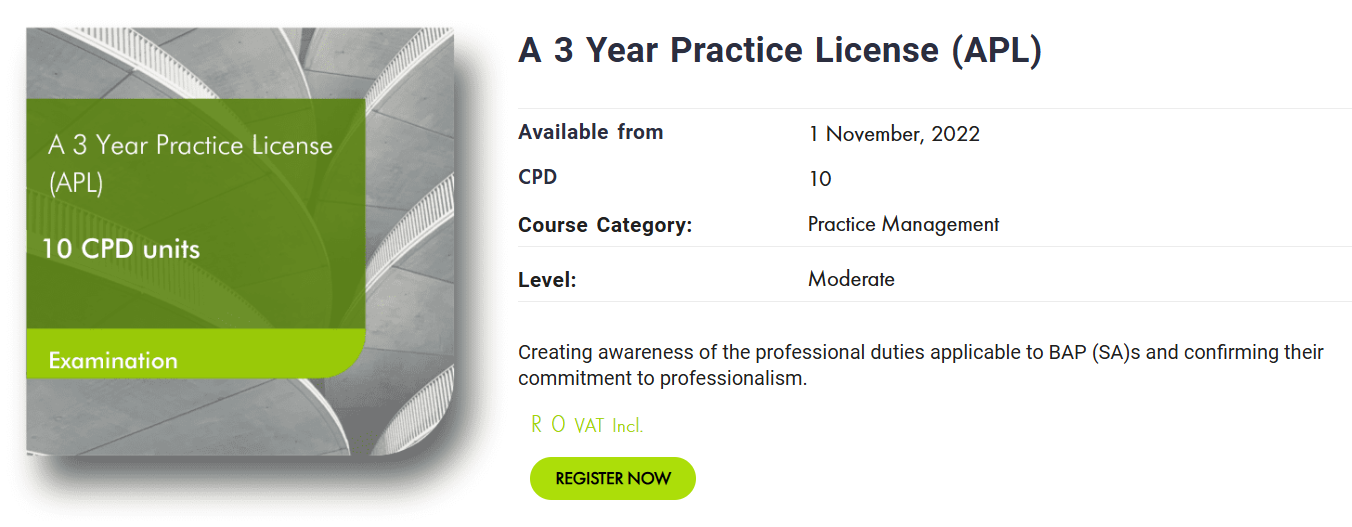Viewport: 1352px width, 527px height.
Task: Click the course title inside the green overlay
Action: (x=190, y=163)
